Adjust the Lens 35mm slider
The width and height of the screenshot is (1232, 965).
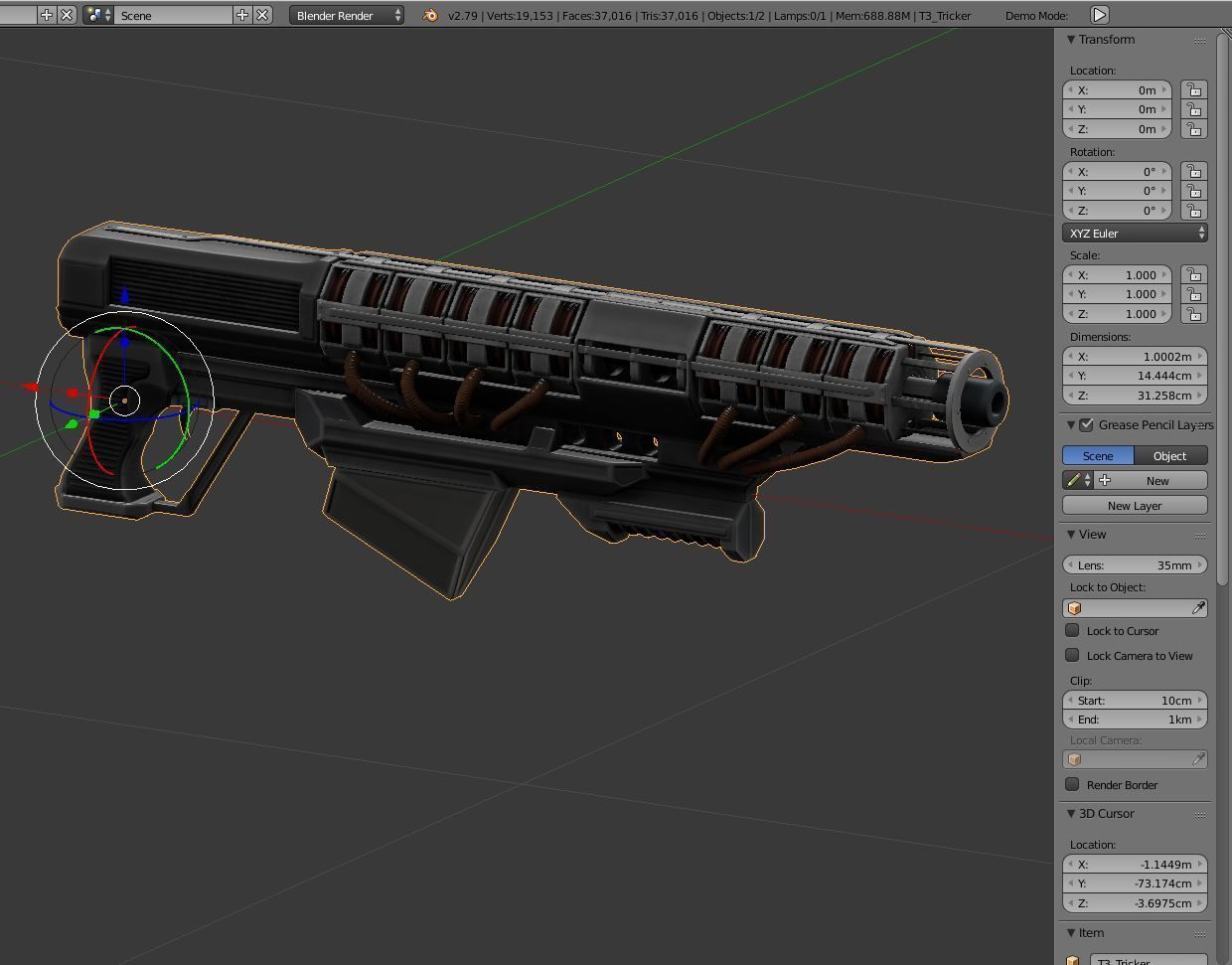pyautogui.click(x=1134, y=564)
